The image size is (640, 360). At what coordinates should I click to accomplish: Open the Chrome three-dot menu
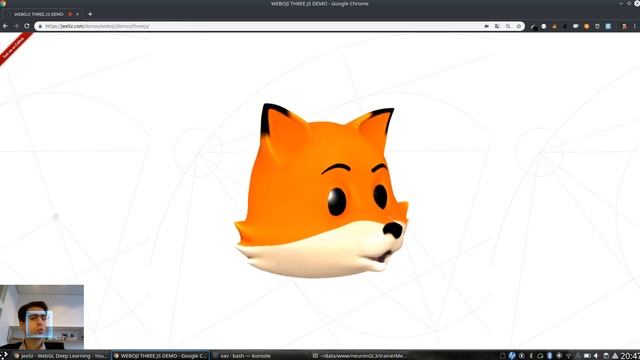(635, 26)
